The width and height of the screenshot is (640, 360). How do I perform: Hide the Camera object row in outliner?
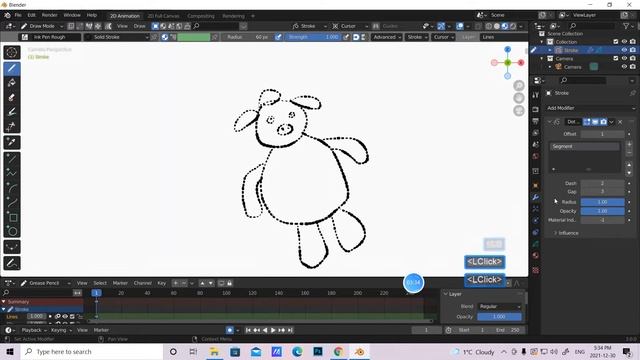624,67
